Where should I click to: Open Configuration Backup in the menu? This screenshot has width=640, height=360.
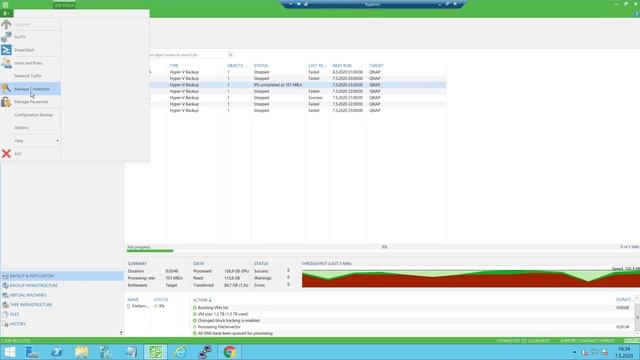pos(31,115)
